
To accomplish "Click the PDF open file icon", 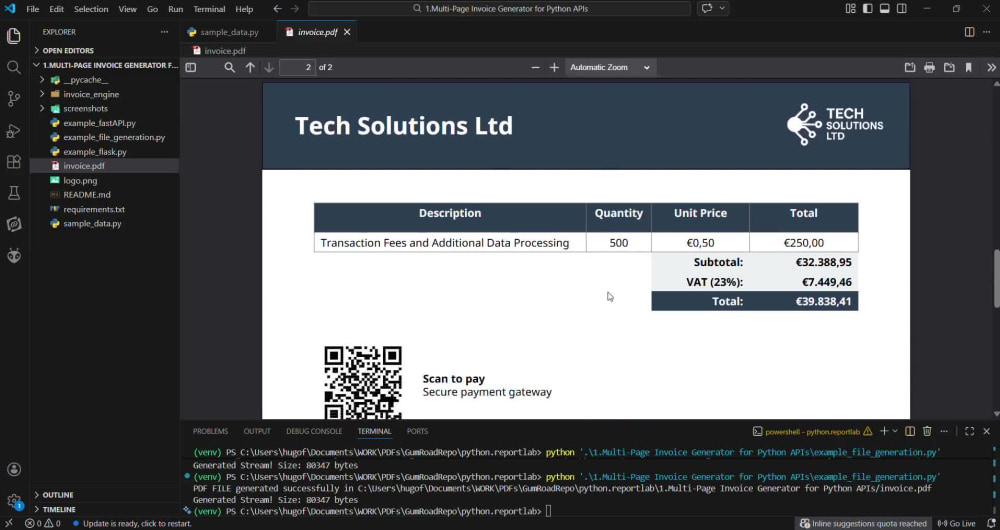I will click(x=910, y=67).
